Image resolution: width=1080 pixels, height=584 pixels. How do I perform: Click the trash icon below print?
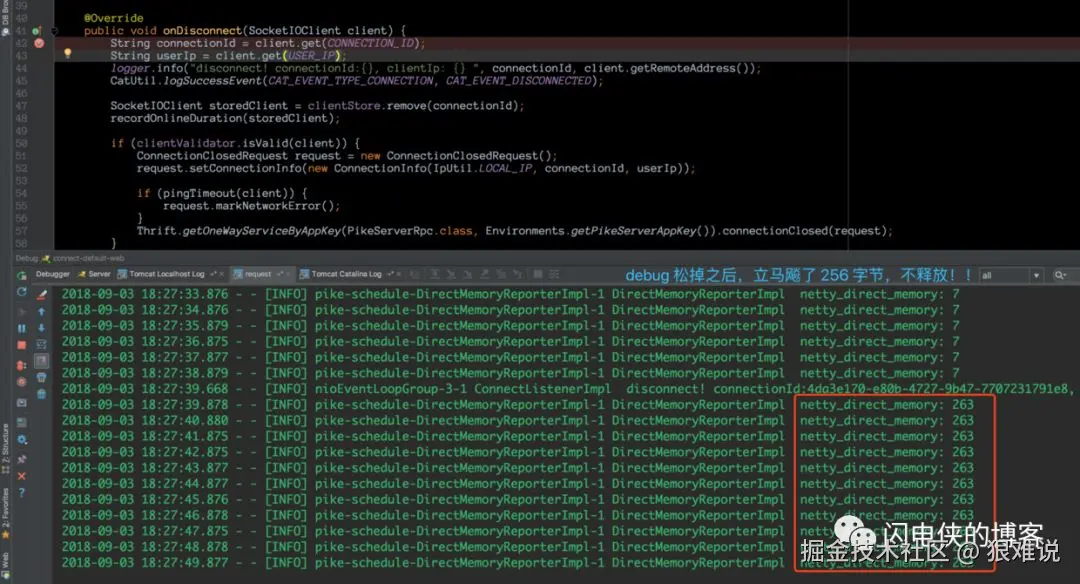tap(41, 394)
